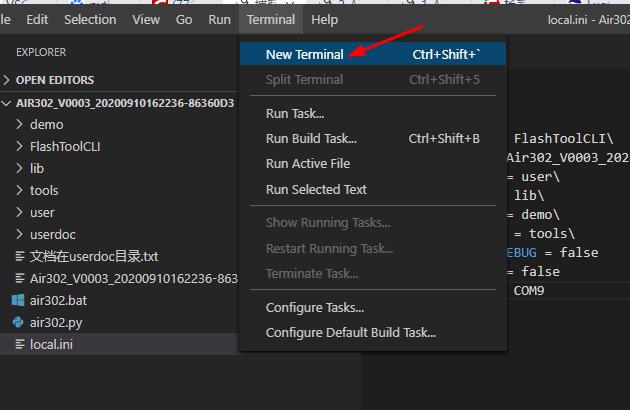Open the air302.bat file
This screenshot has width=630, height=410.
click(119, 300)
